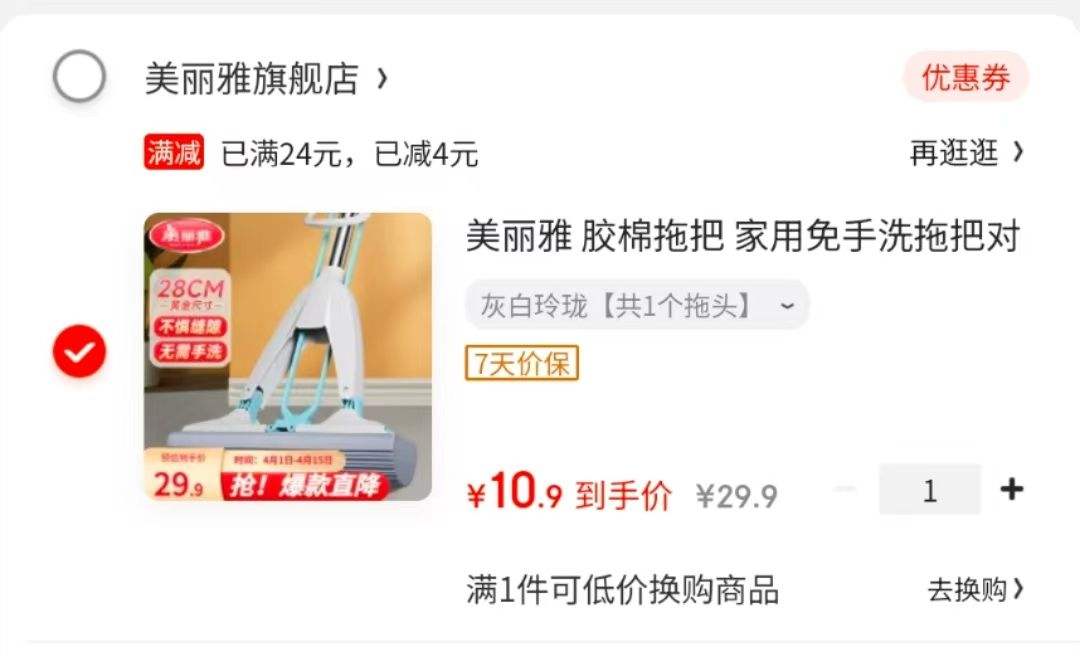
Task: View the ¥10.9 到手价 price details
Action: pos(569,492)
